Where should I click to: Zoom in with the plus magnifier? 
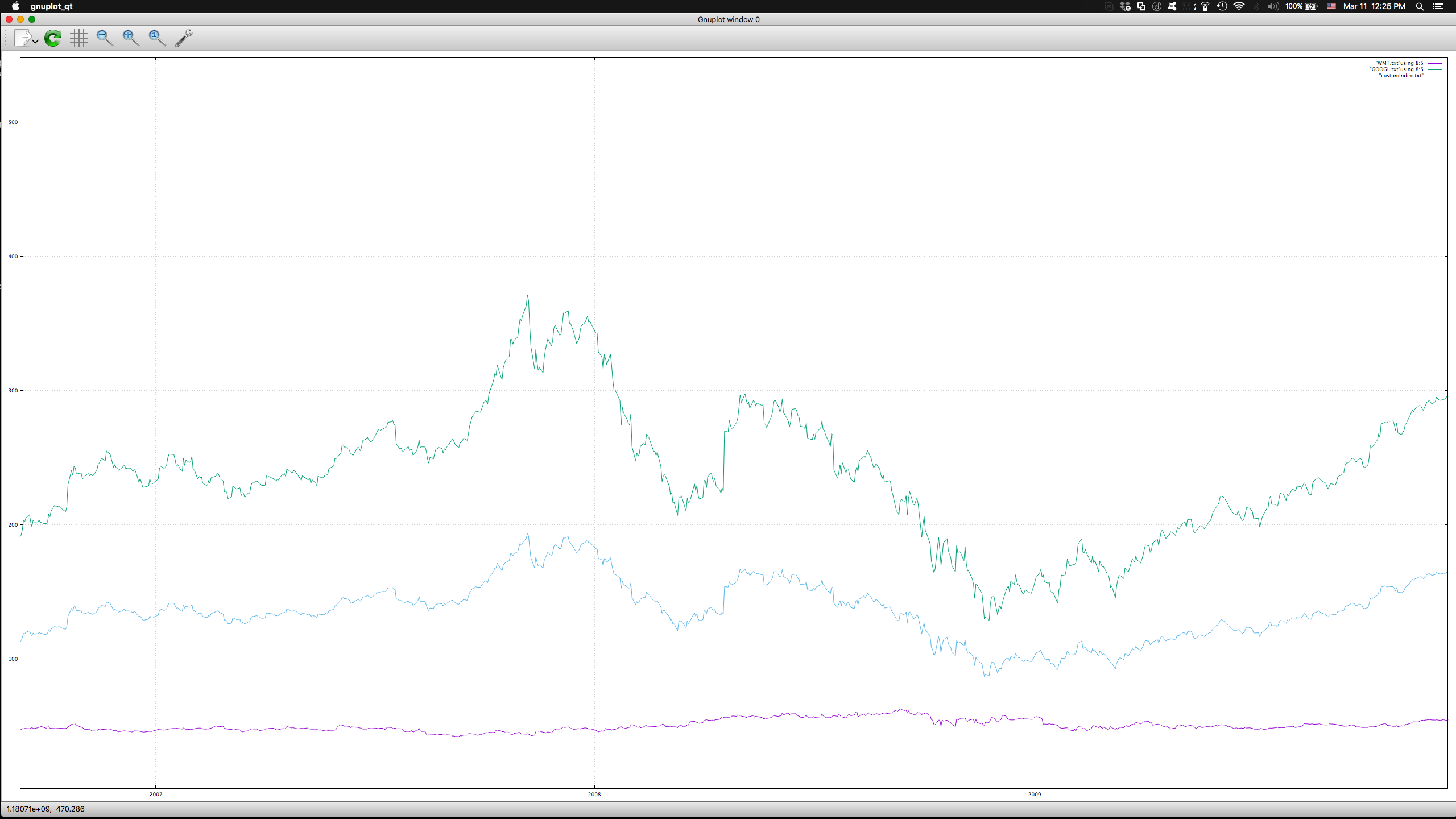pos(131,39)
